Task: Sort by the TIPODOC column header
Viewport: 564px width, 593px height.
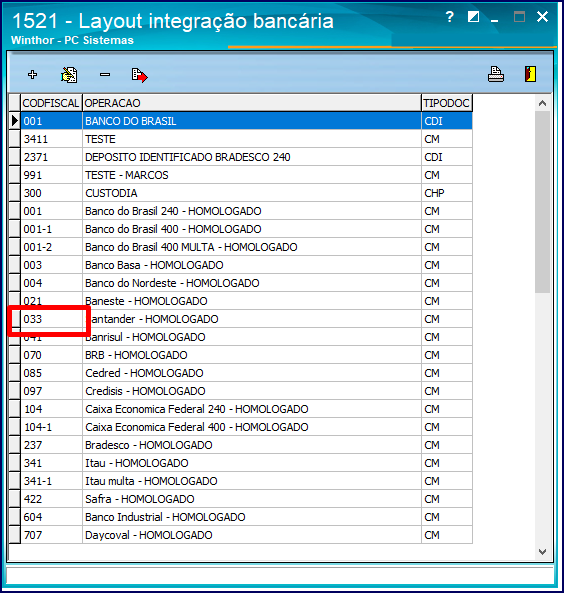Action: 447,103
